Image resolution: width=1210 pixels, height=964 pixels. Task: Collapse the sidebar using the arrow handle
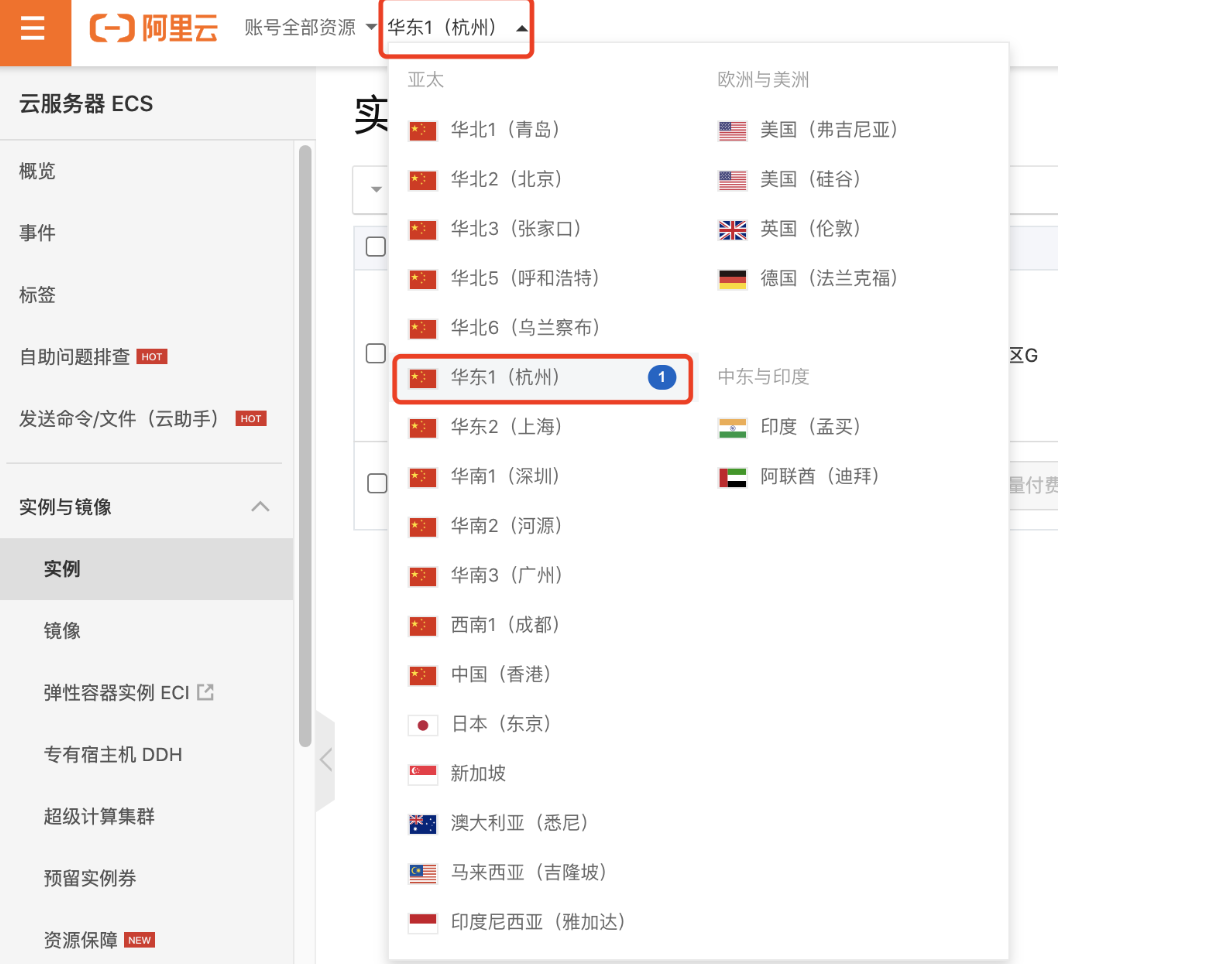(x=325, y=760)
